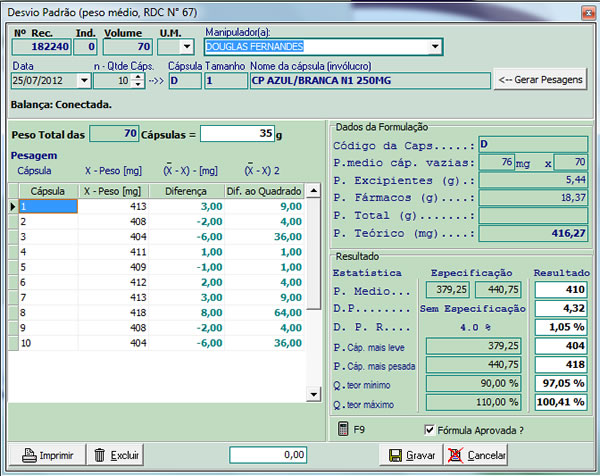Screen dimensions: 600x476
Task: Click weight 412 in capsule row 6
Action: pos(113,282)
